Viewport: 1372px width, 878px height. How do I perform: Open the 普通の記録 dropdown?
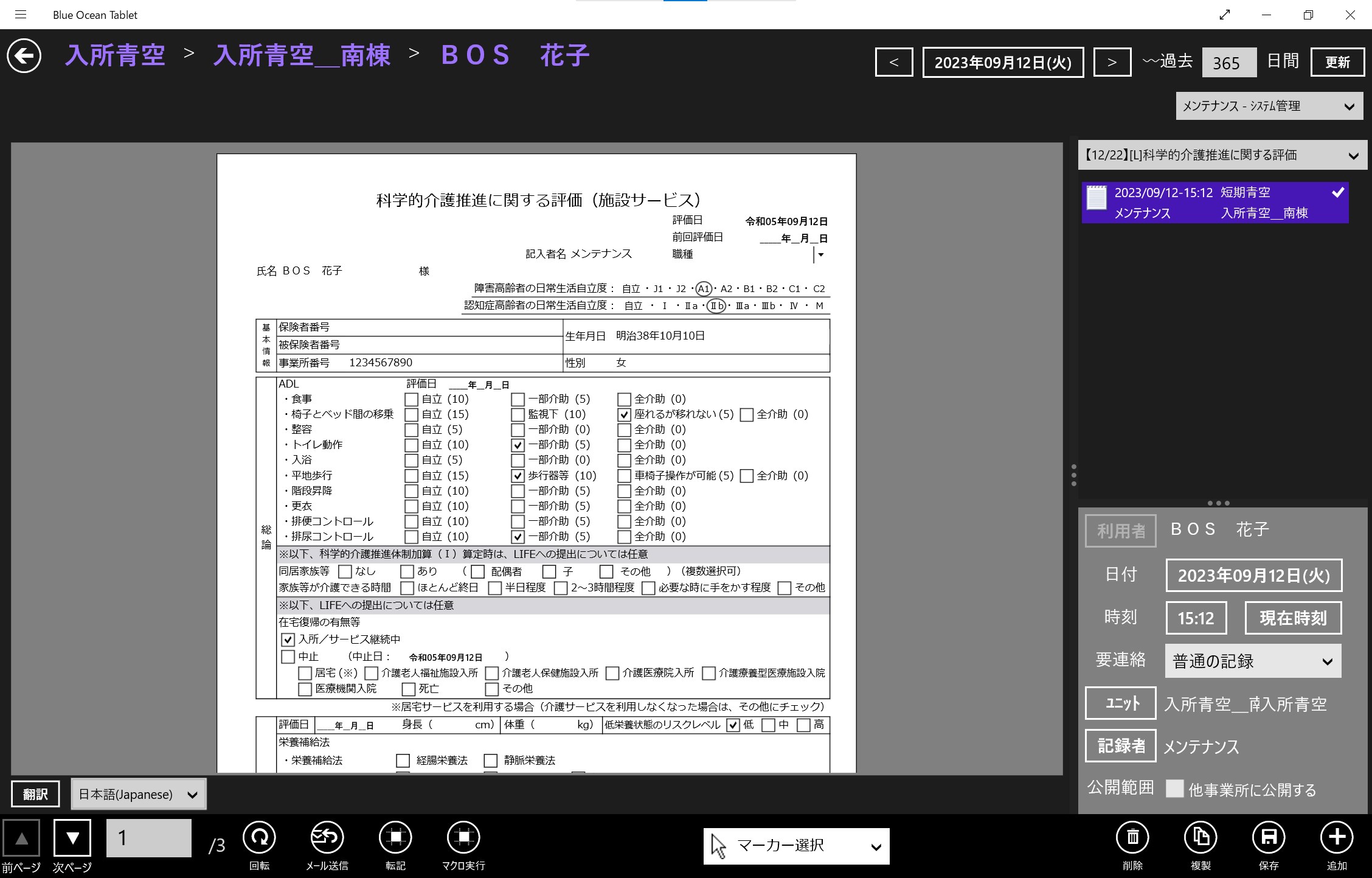click(x=1253, y=661)
